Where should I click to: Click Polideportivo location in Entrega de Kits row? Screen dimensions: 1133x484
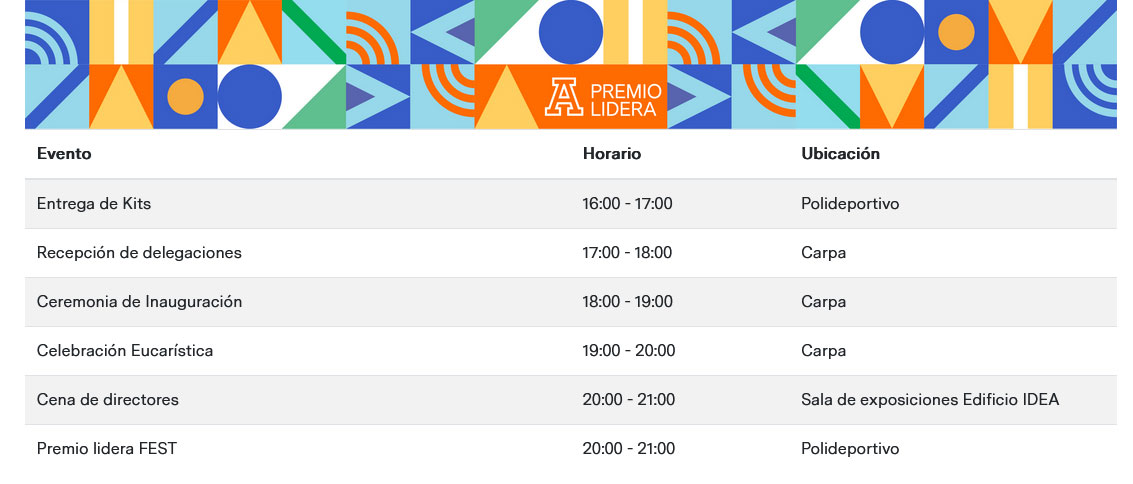pyautogui.click(x=850, y=204)
